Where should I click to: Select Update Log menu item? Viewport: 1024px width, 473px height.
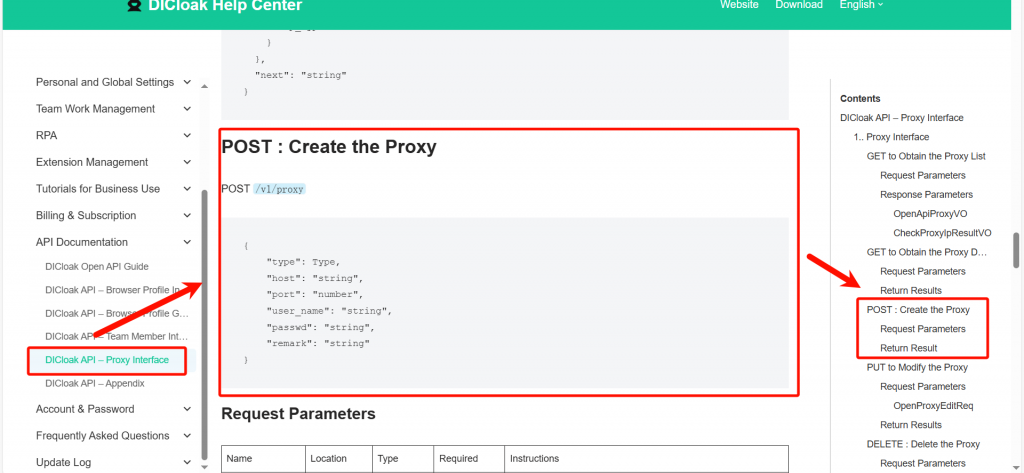63,463
